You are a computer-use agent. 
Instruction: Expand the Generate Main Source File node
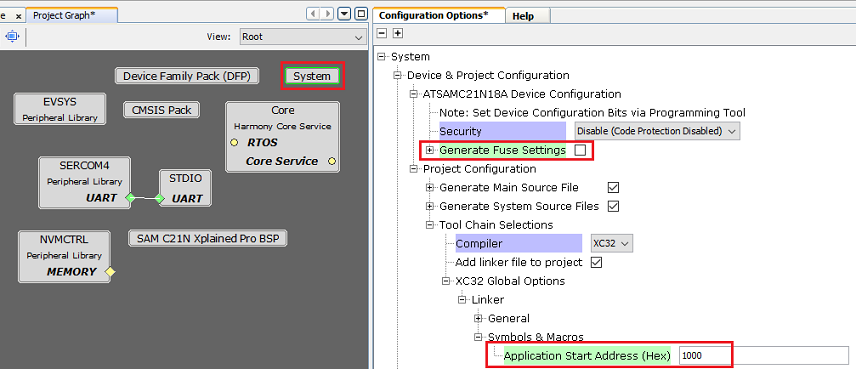[x=430, y=188]
